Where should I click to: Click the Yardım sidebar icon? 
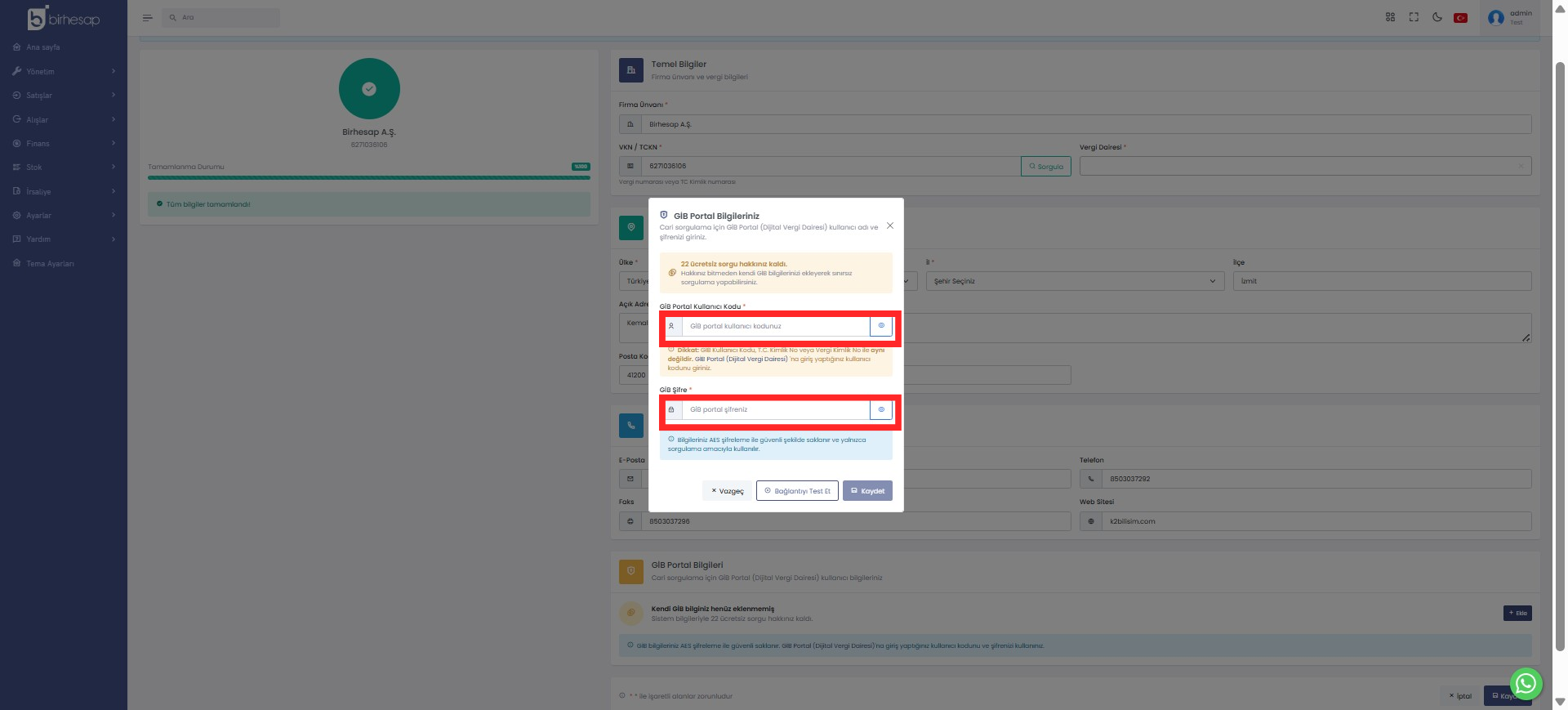point(16,239)
